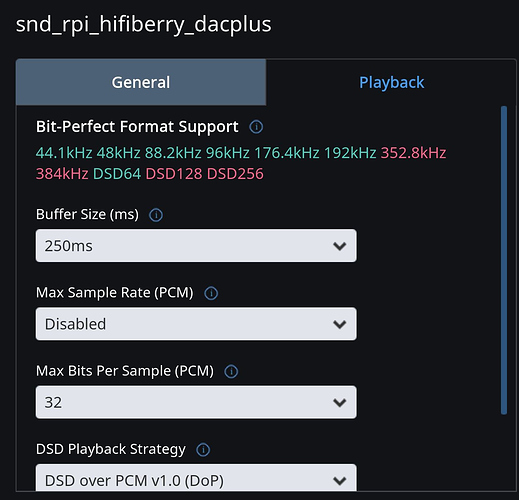Select the General tab
This screenshot has width=519, height=500.
coord(141,82)
